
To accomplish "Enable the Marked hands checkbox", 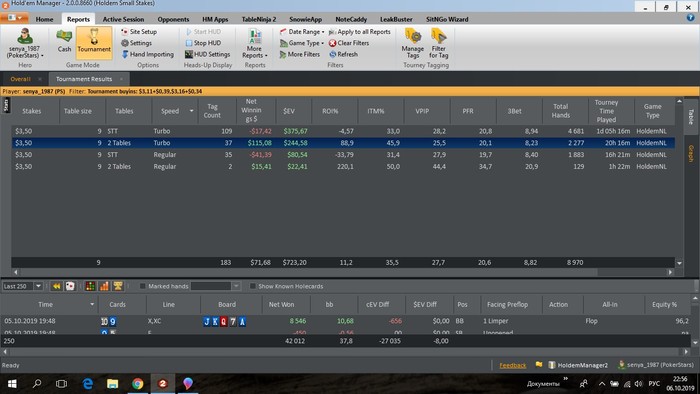I will 142,286.
